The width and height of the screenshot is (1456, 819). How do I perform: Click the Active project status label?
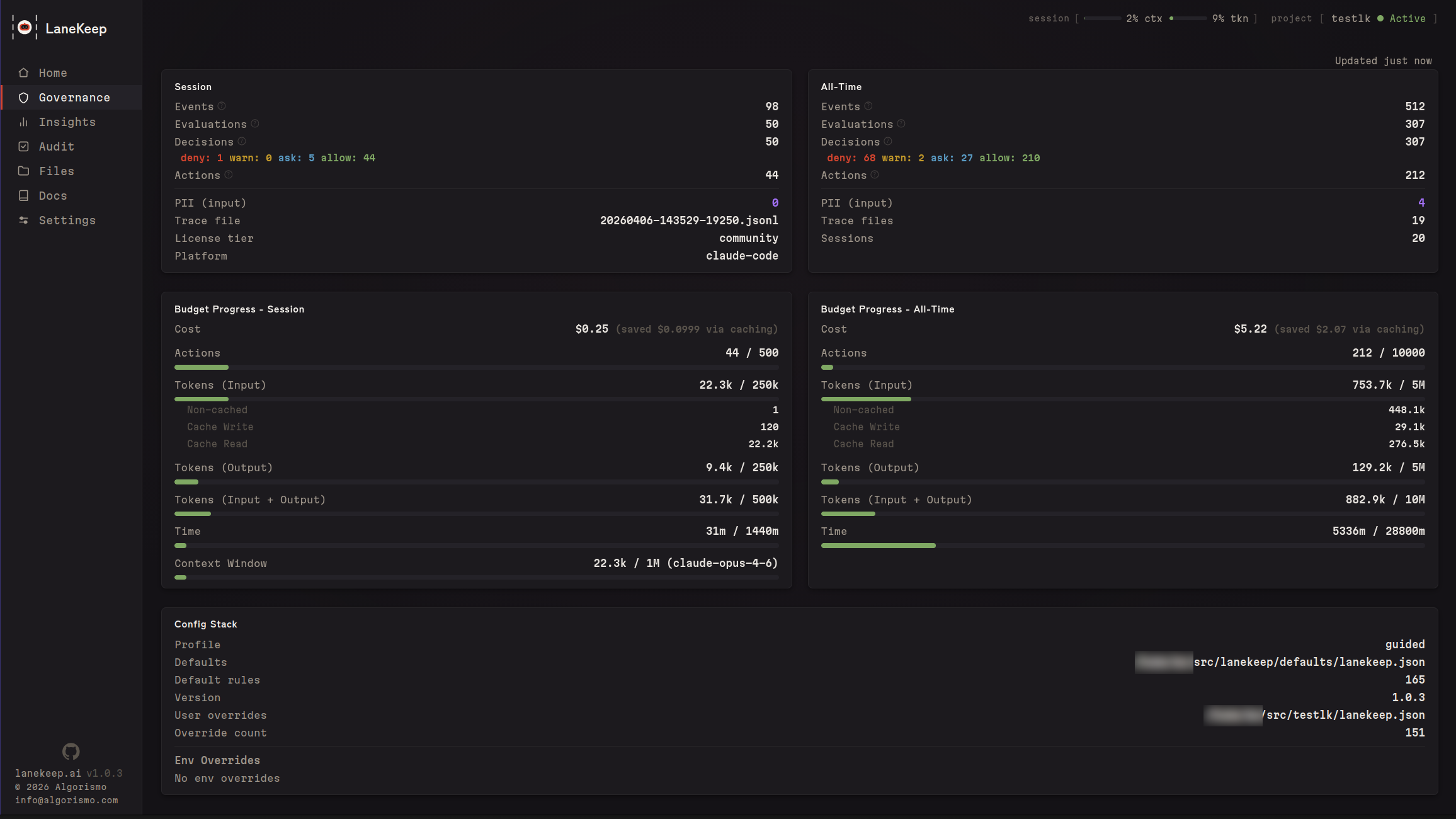tap(1408, 19)
